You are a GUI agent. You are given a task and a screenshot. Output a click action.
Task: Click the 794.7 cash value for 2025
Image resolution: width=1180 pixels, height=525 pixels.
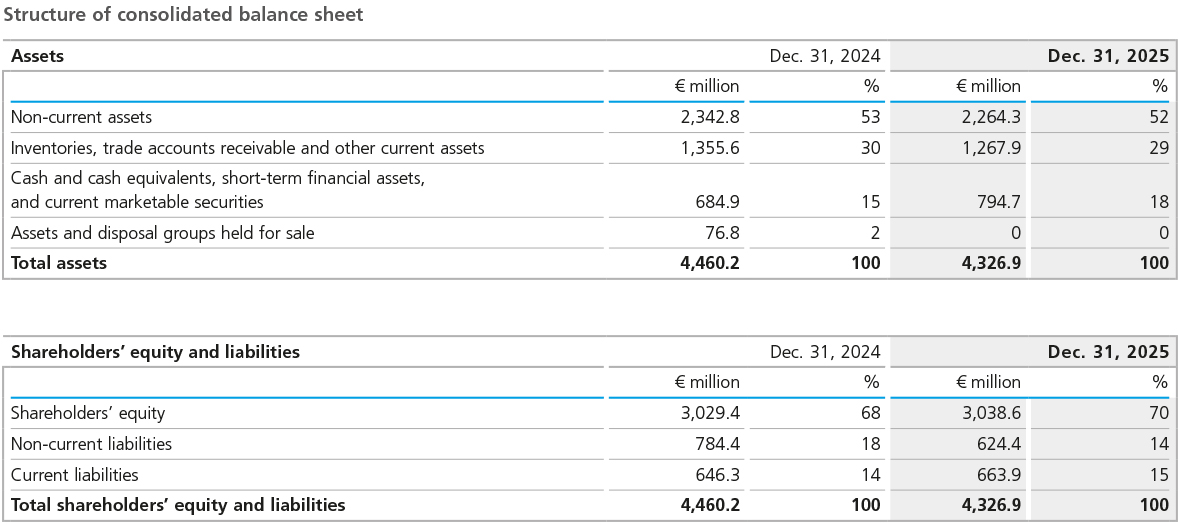(1000, 202)
